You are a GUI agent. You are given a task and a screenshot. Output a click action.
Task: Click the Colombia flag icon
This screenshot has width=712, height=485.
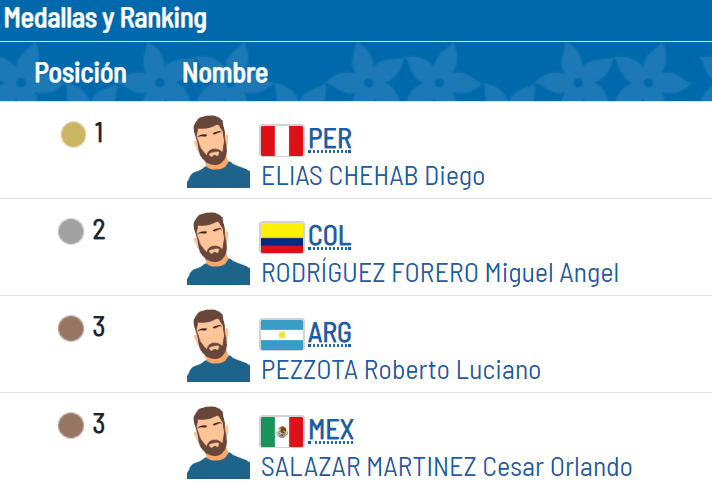click(x=282, y=238)
